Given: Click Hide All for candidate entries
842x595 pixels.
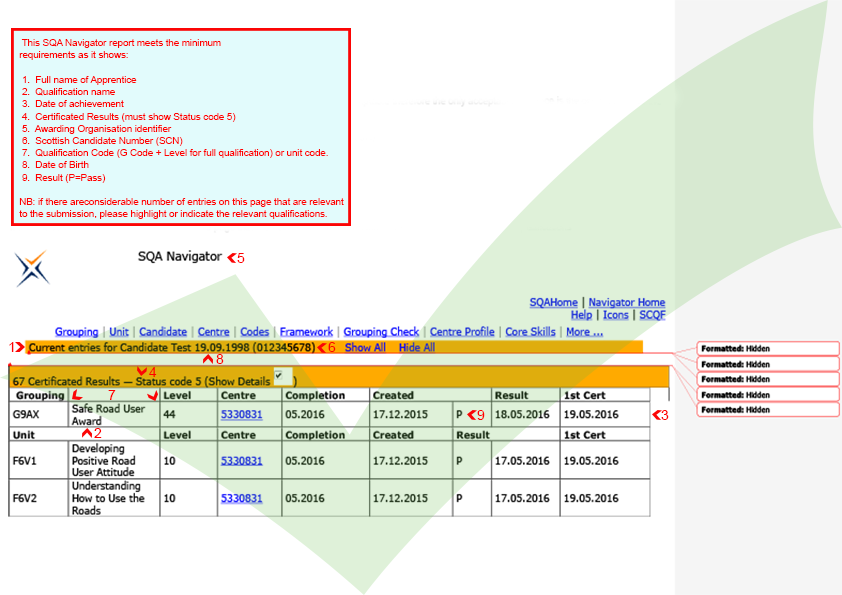Looking at the screenshot, I should point(417,347).
